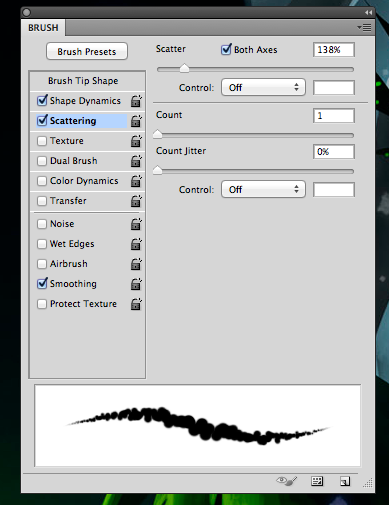Click the empty field beside Count Jitter Control

coord(334,190)
